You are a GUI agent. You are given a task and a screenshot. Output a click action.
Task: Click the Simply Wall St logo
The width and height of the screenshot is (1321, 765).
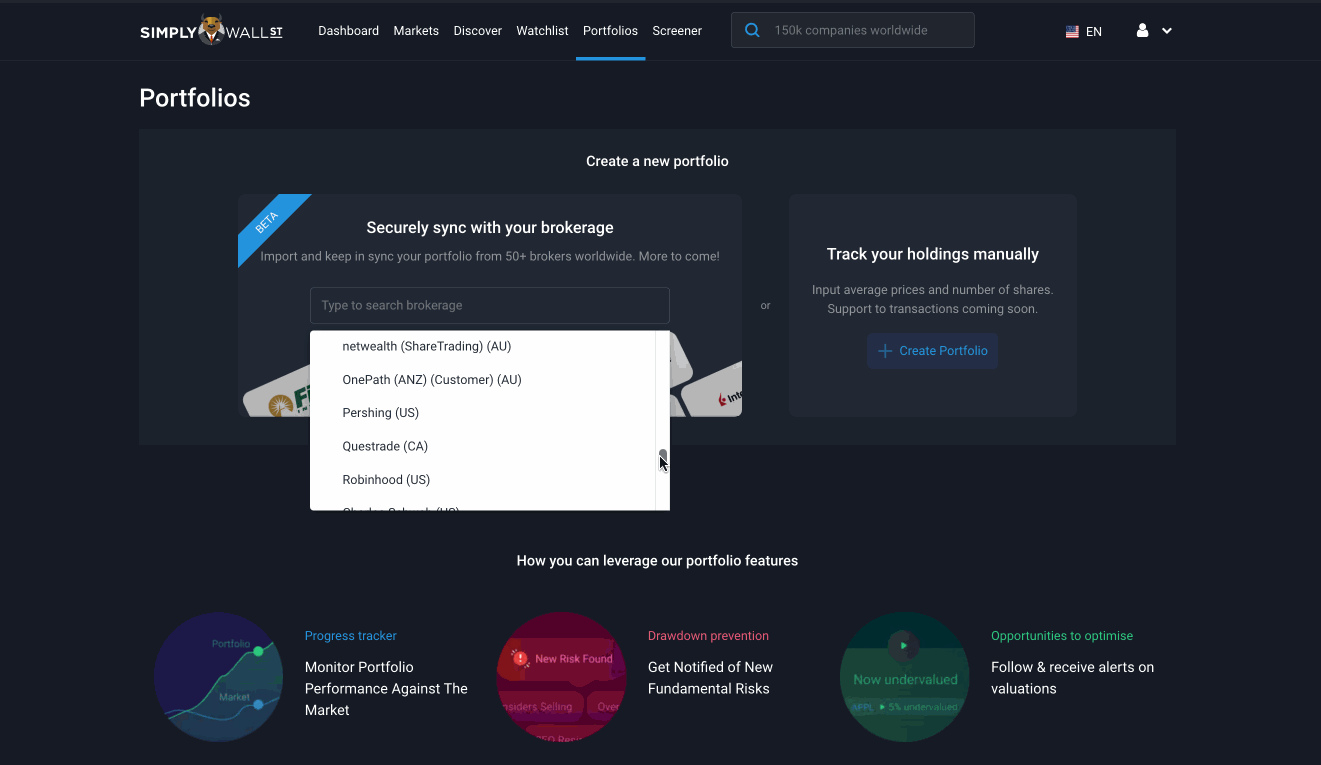click(211, 31)
